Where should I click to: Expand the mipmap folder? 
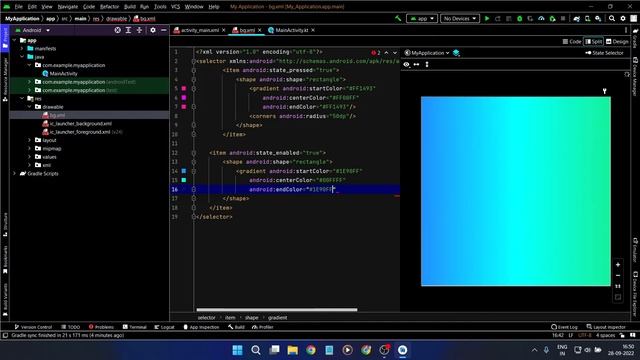tap(29, 149)
